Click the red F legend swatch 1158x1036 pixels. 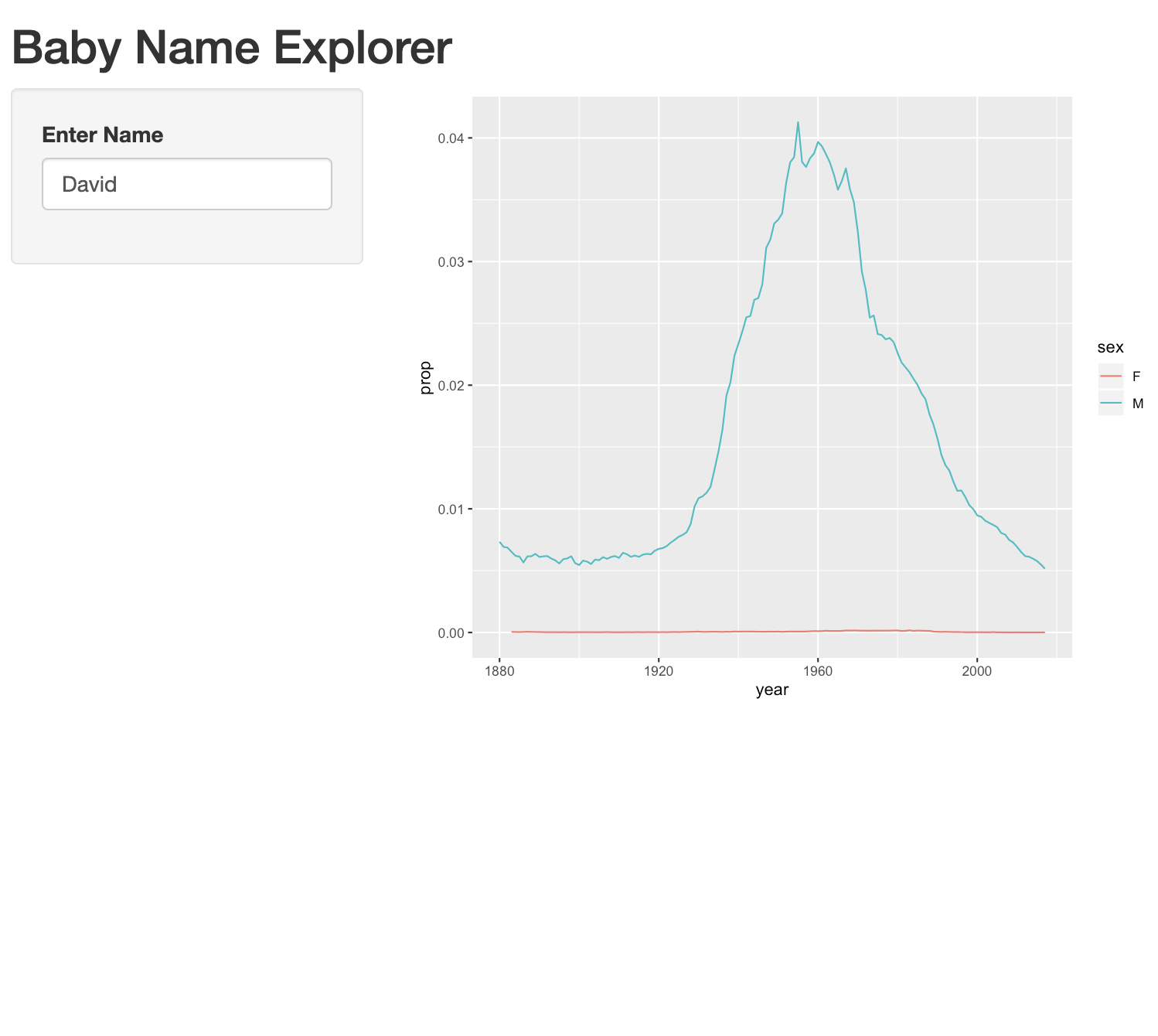coord(1110,377)
